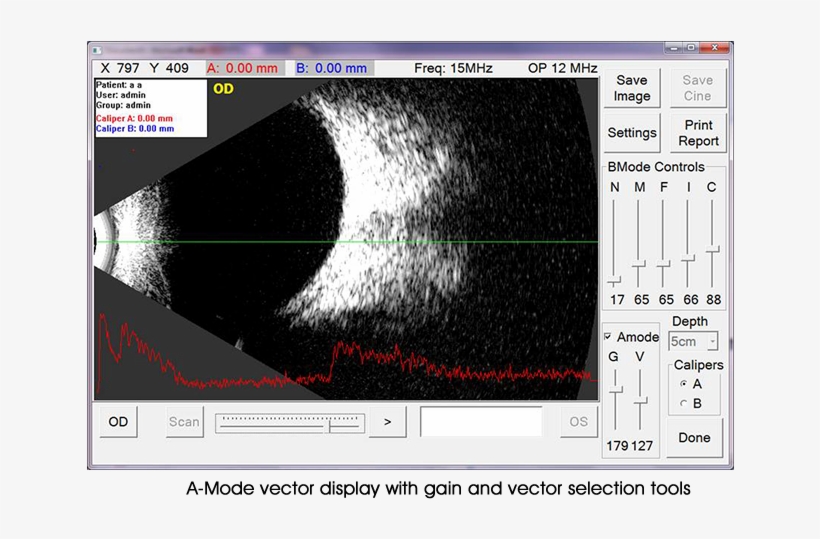Viewport: 820px width, 539px height.
Task: Click the Save Image button
Action: 632,88
